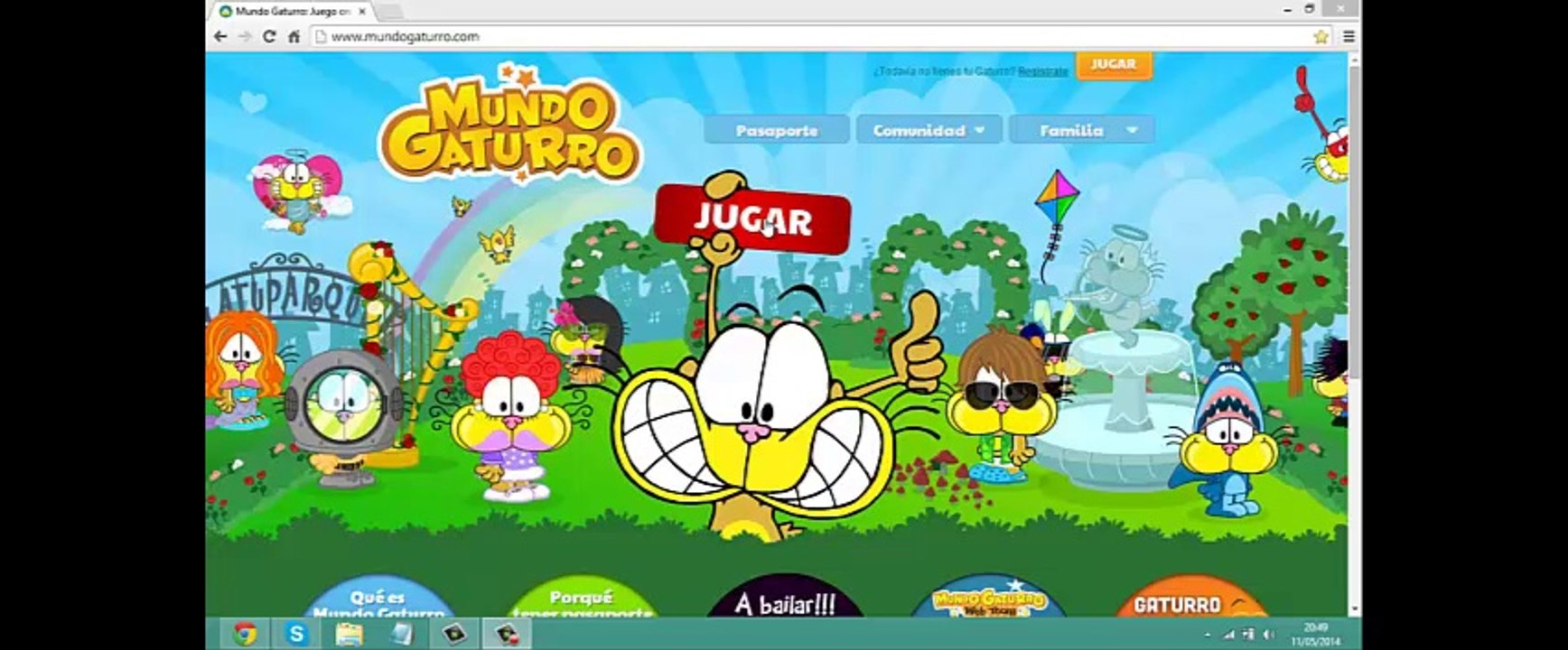Open the Mundo Gaturro Web Store circle

(989, 598)
